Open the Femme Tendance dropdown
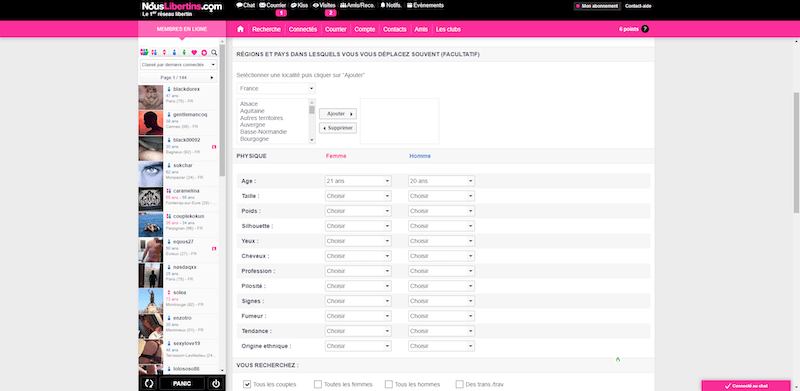Image resolution: width=800 pixels, height=391 pixels. [x=358, y=331]
